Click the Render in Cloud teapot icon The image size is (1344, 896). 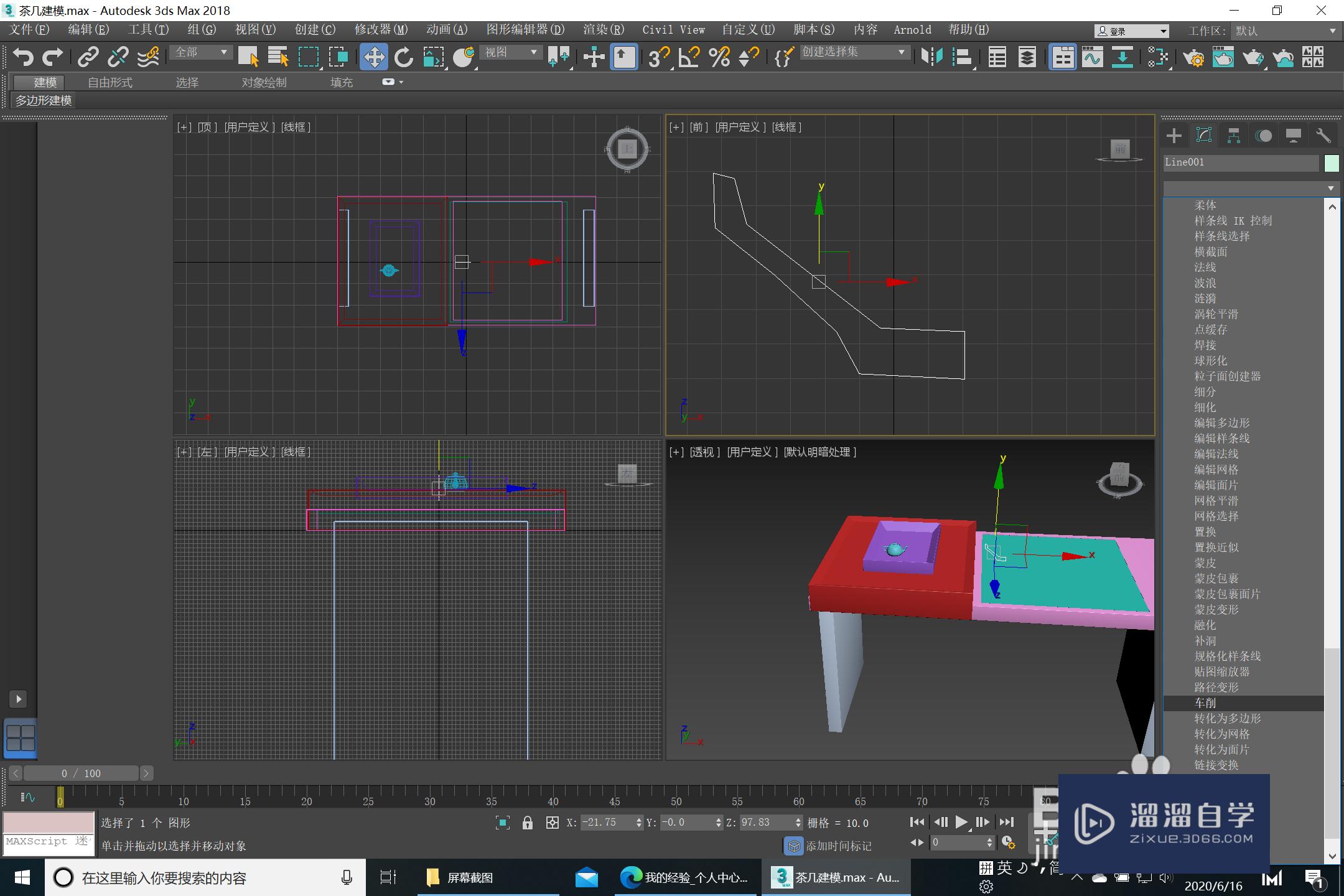(1283, 57)
